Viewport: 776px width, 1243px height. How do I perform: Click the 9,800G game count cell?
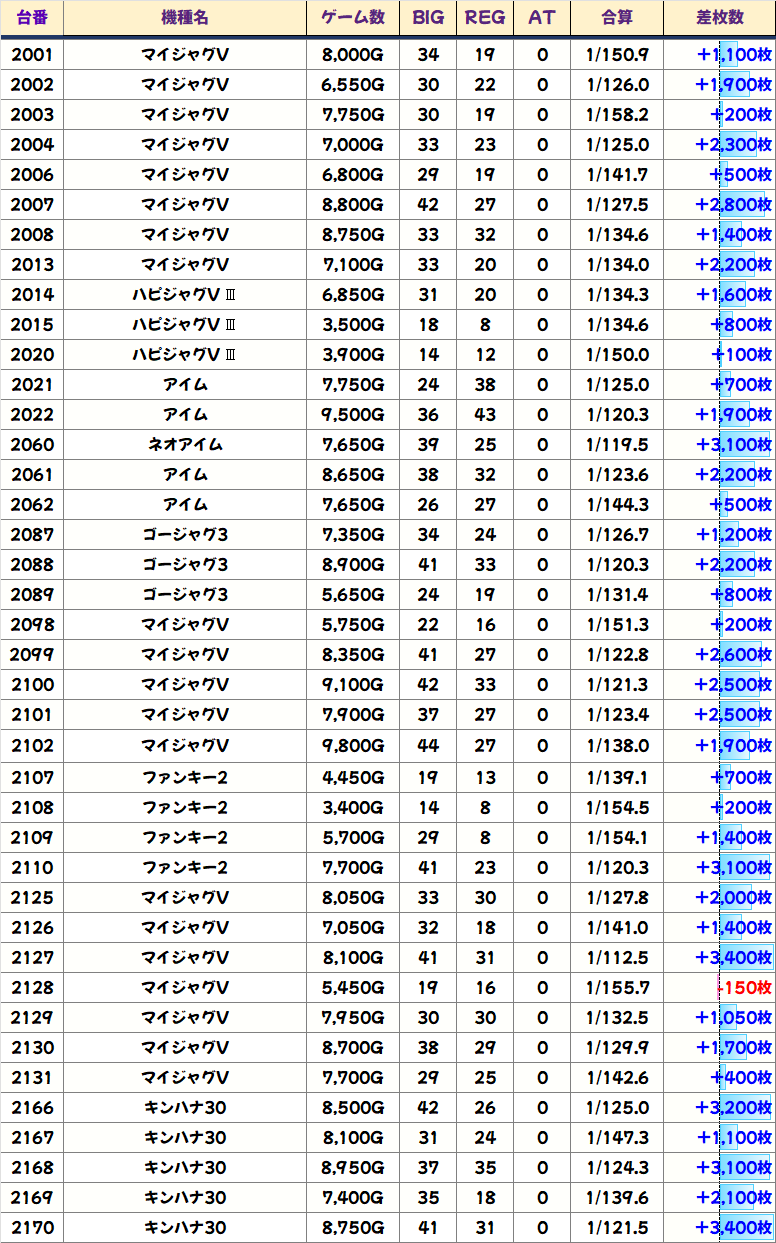click(353, 746)
